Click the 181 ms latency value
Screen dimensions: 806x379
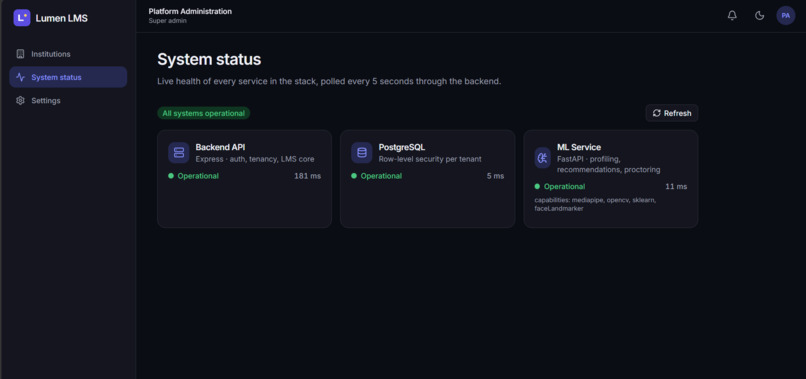point(307,176)
